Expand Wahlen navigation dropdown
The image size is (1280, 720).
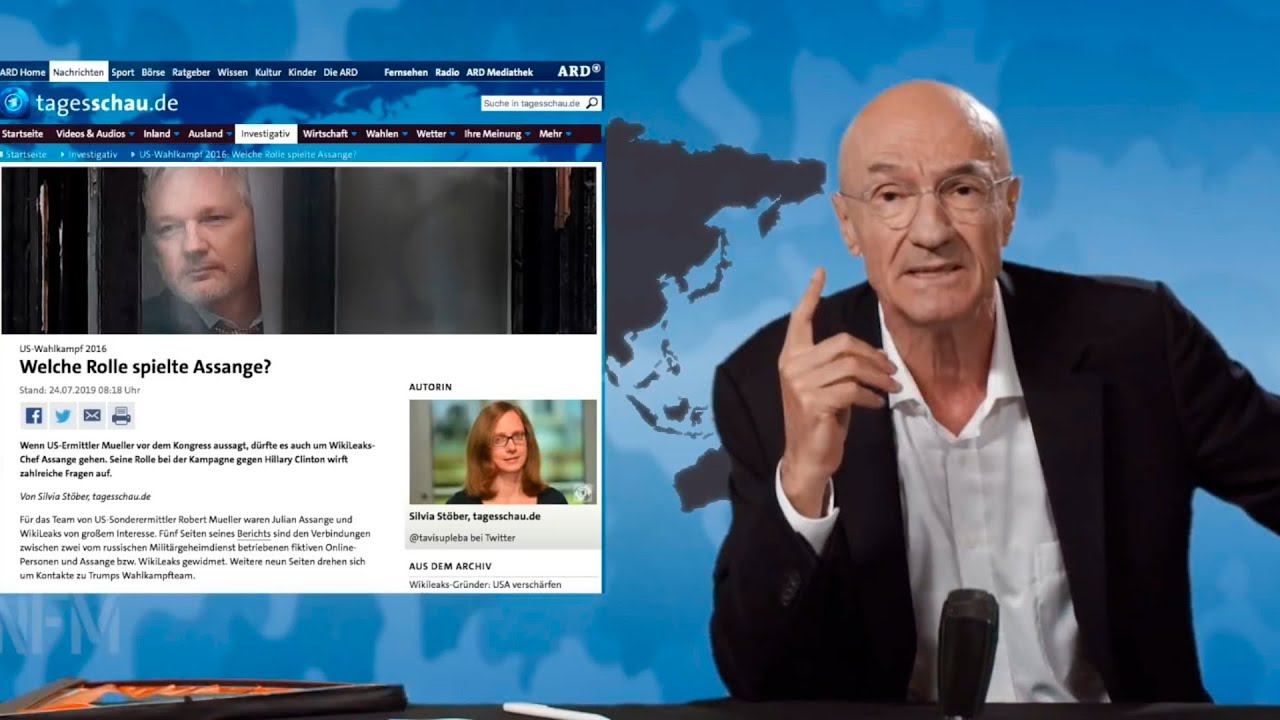(x=385, y=134)
